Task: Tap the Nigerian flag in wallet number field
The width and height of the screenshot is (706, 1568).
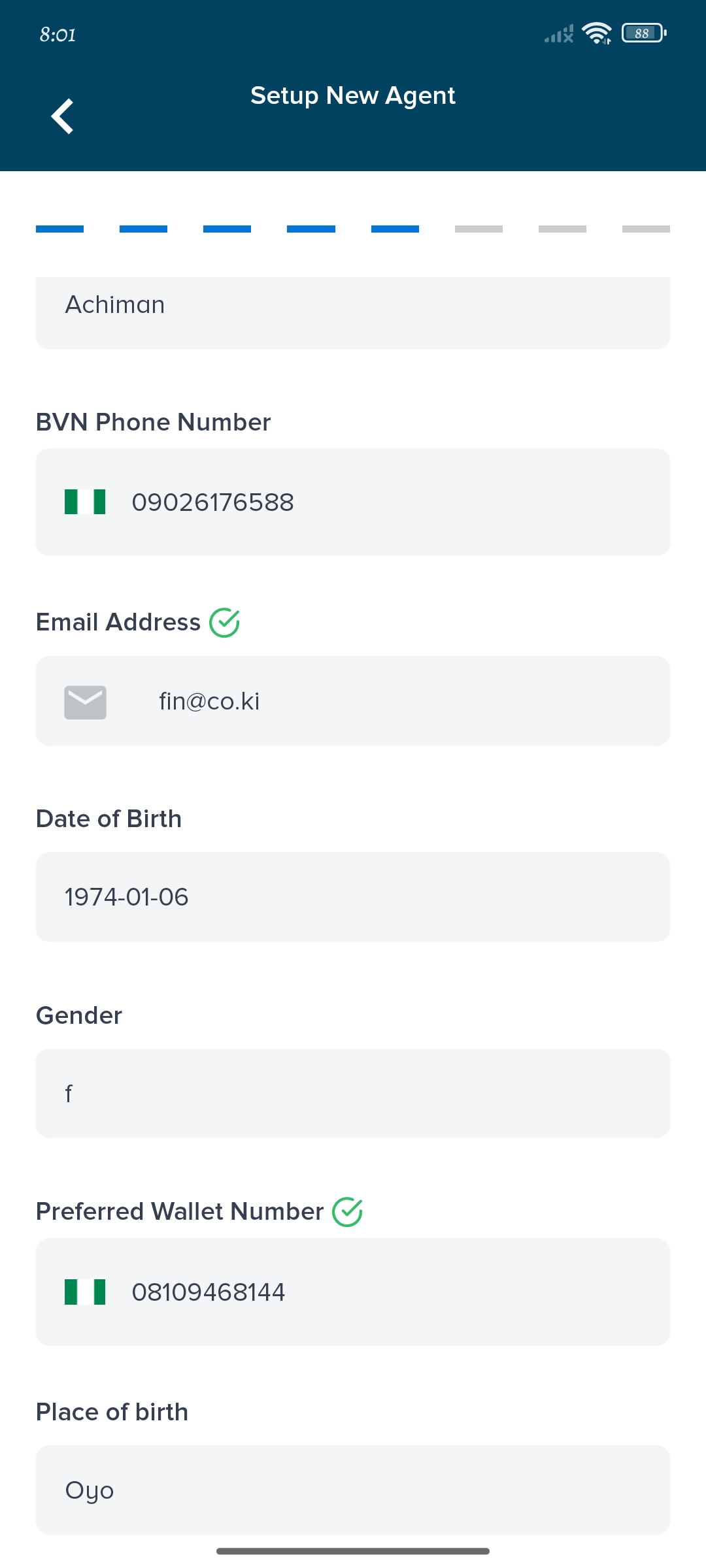Action: (x=85, y=1292)
